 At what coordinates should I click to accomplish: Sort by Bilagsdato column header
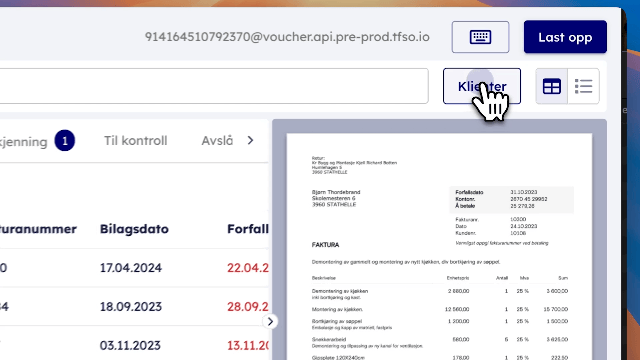point(134,229)
